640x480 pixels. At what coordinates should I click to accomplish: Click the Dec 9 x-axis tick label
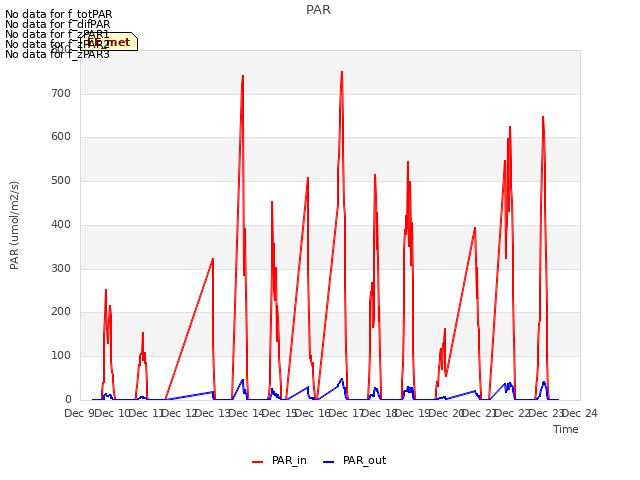(80, 413)
